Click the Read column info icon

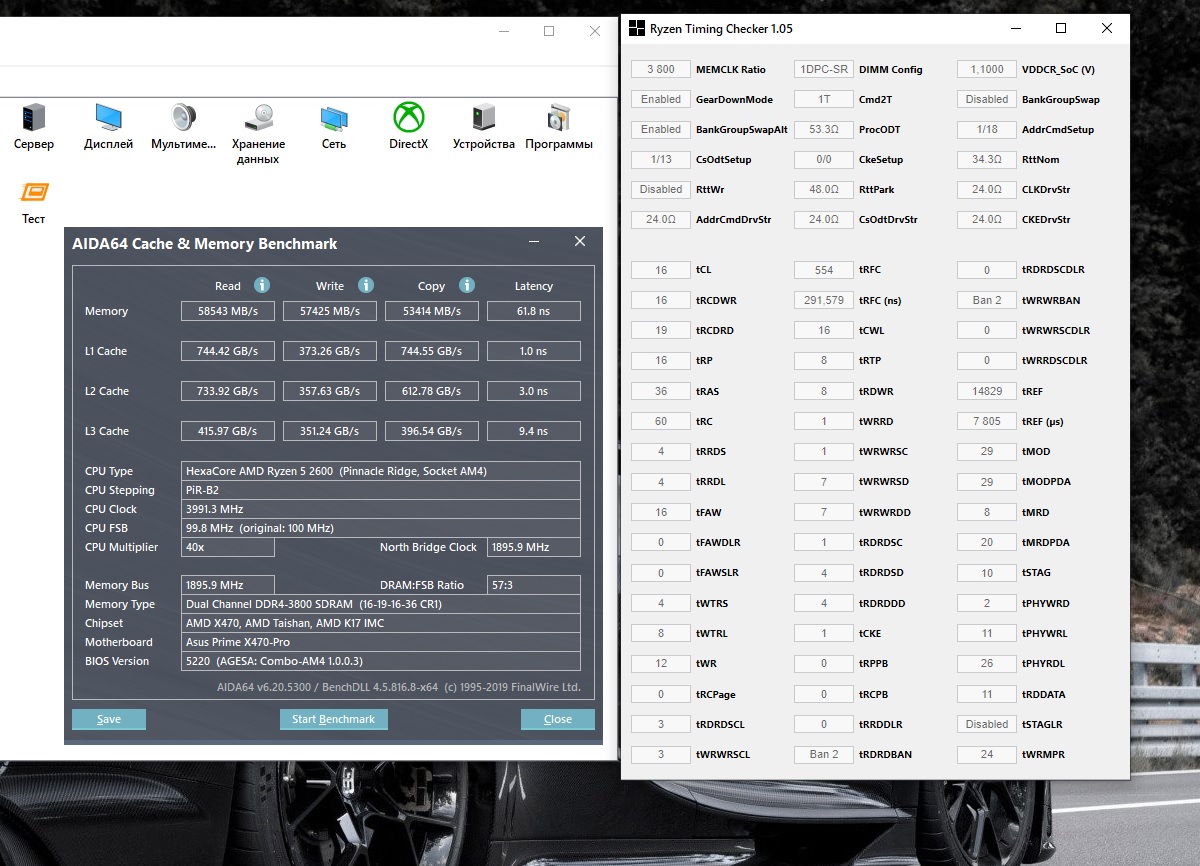(262, 286)
